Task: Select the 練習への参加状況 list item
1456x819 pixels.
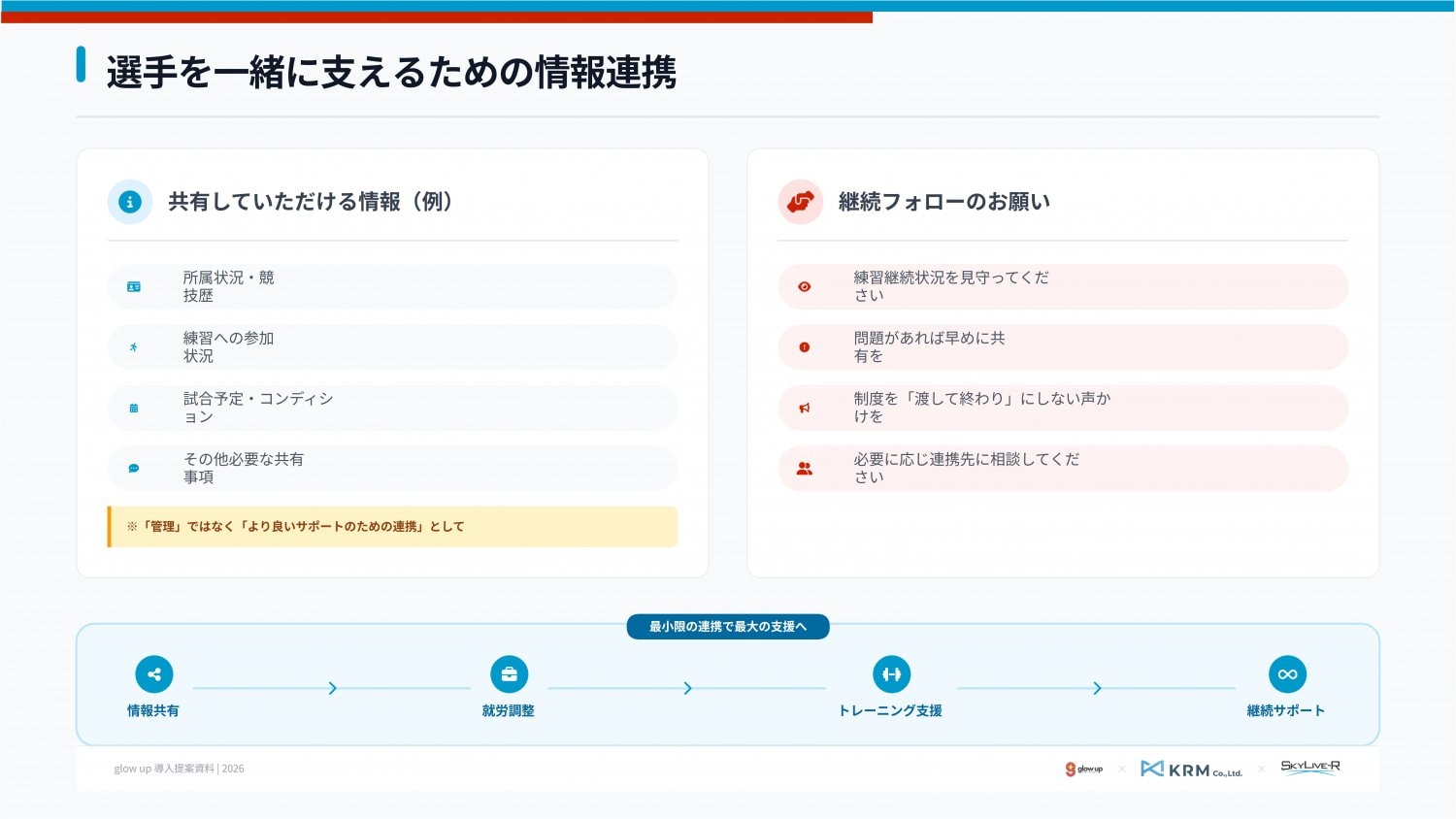Action: [392, 347]
